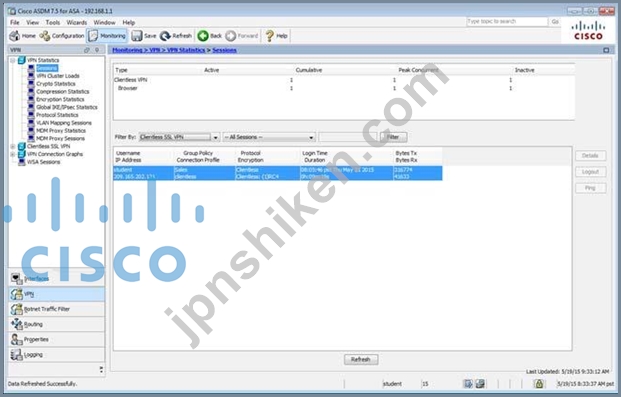Open the File menu
Viewport: 621px width, 397px height.
[15, 22]
